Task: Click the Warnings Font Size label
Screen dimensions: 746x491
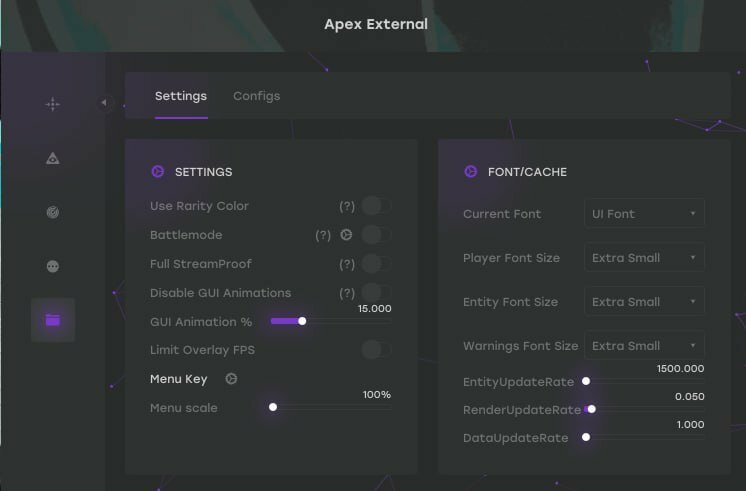Action: click(520, 346)
